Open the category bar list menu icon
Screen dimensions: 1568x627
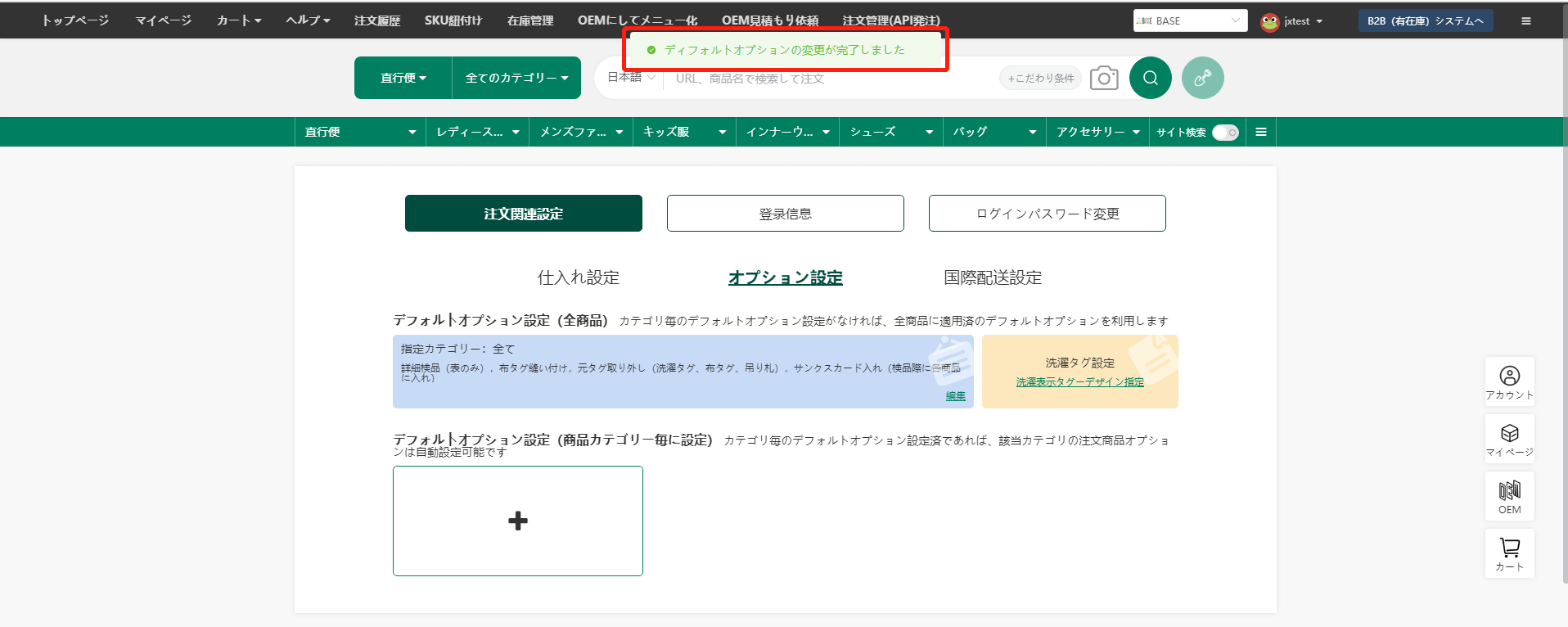pyautogui.click(x=1260, y=132)
